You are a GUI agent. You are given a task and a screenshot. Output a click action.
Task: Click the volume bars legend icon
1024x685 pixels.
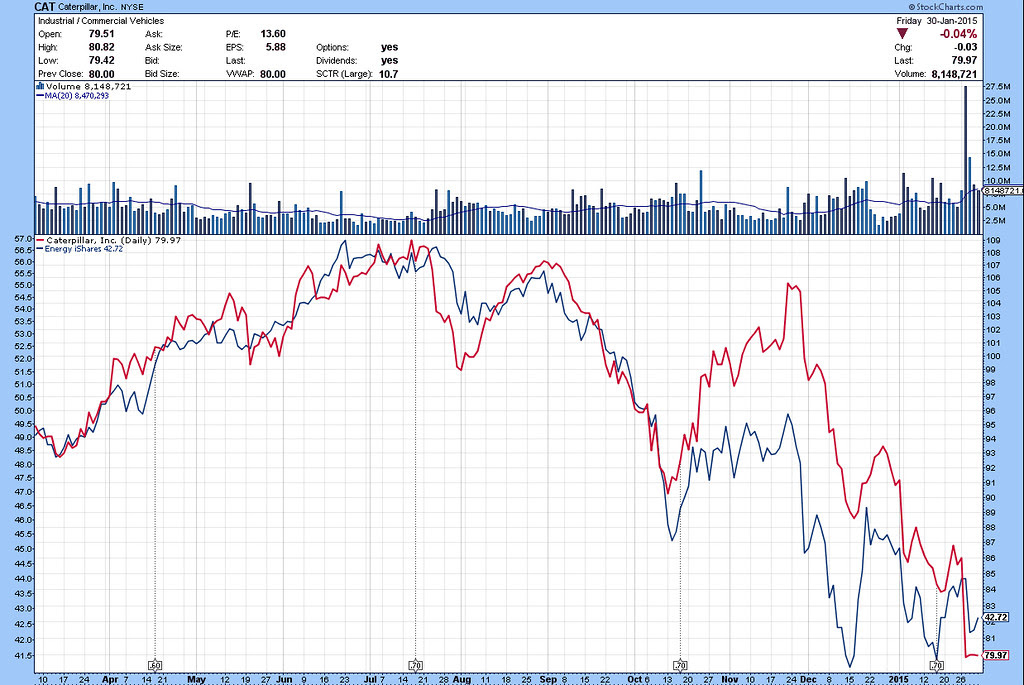40,86
